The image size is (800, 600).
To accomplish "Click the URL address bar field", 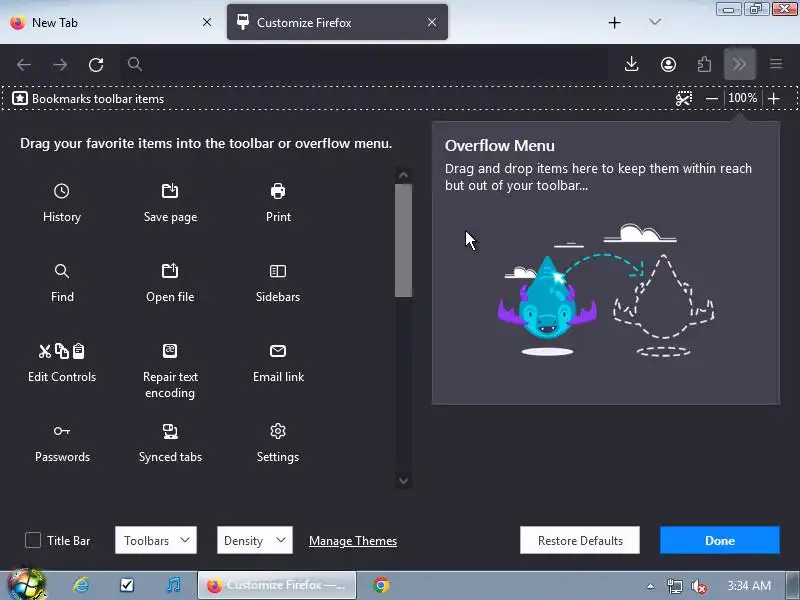I will pyautogui.click(x=365, y=64).
